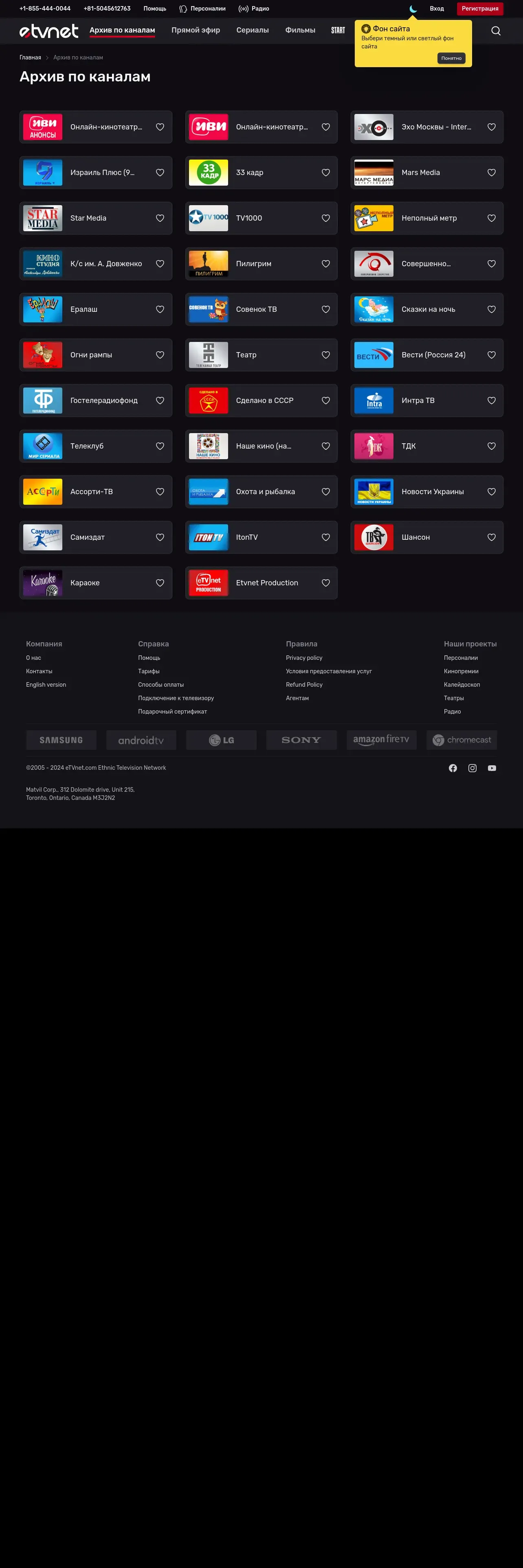Open the Пилигрим channel logo thumbnail
The height and width of the screenshot is (1568, 523).
208,264
